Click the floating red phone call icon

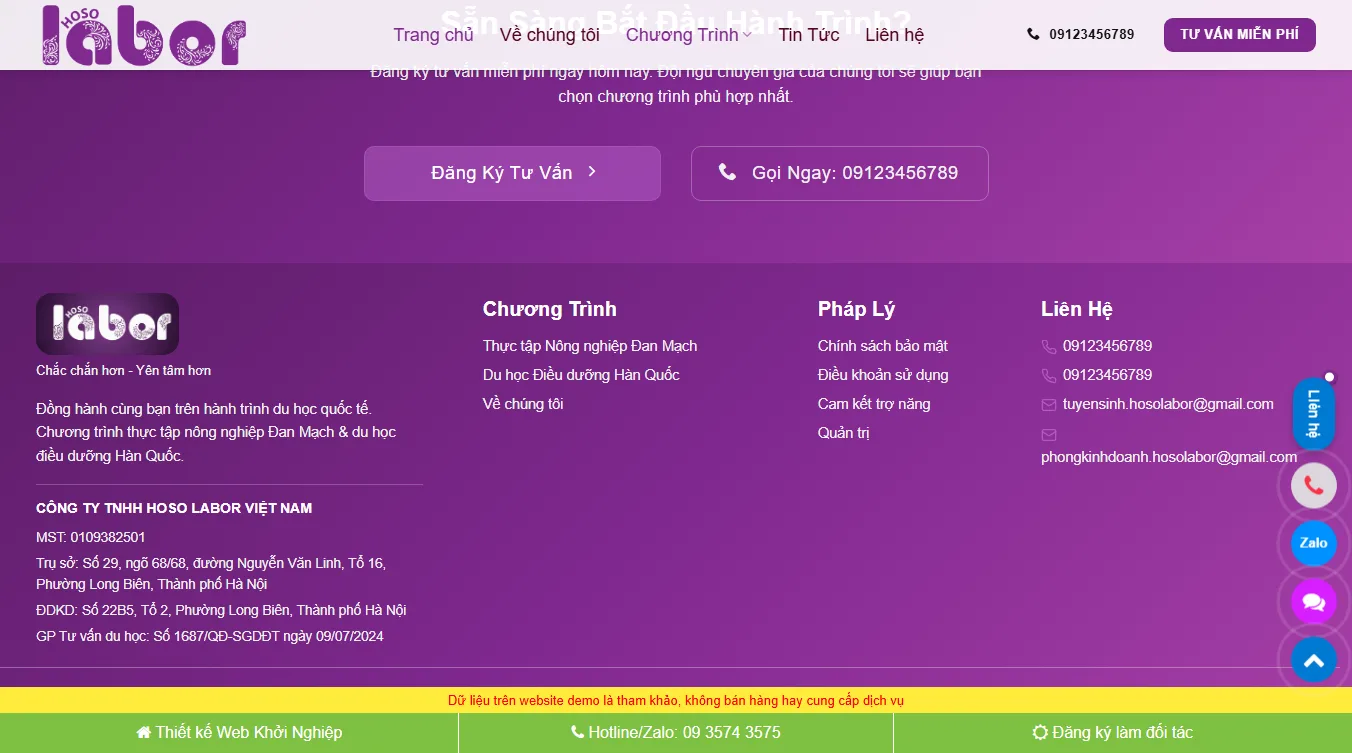[1314, 486]
